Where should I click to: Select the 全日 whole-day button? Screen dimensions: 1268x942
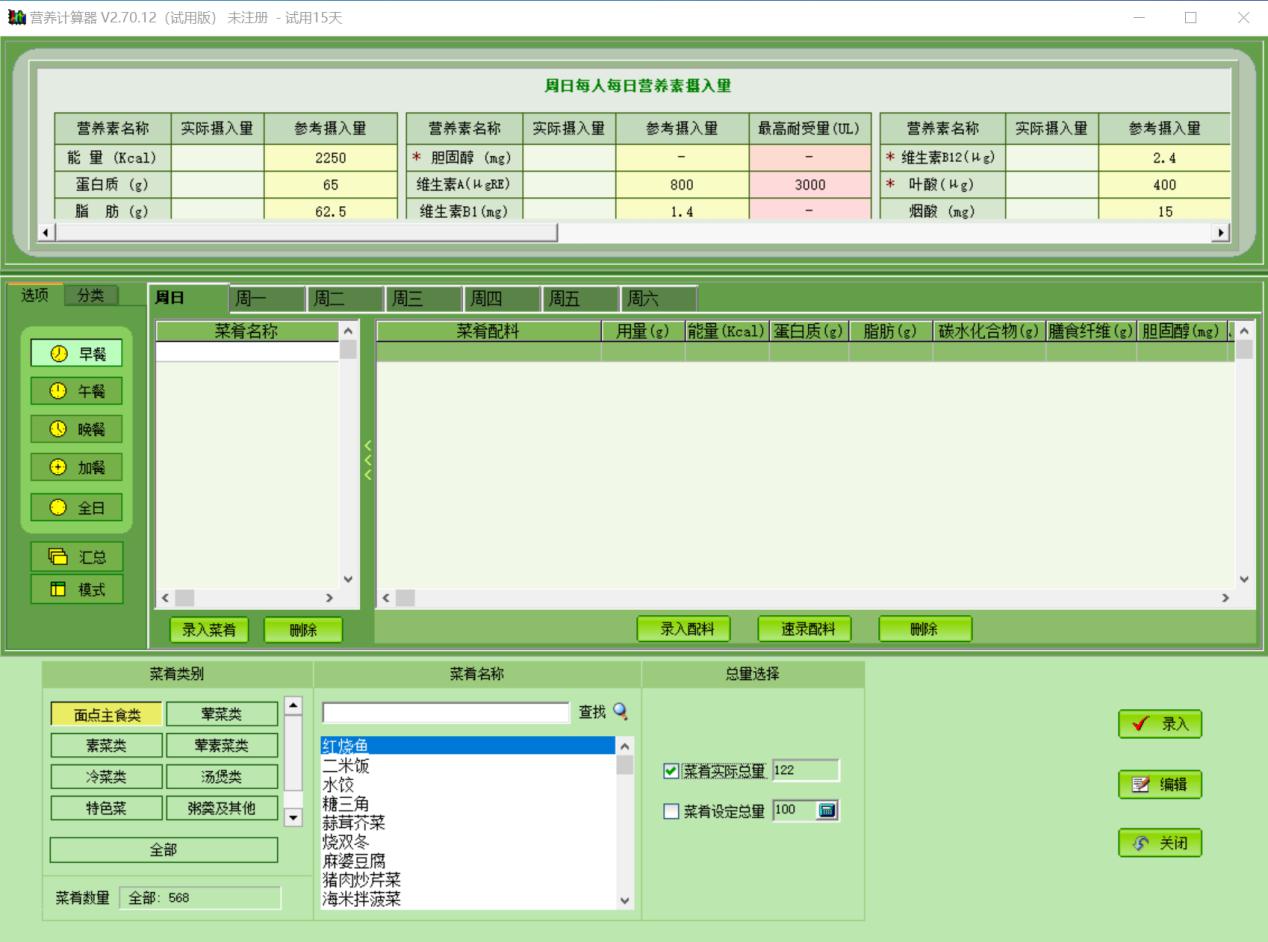(x=76, y=507)
